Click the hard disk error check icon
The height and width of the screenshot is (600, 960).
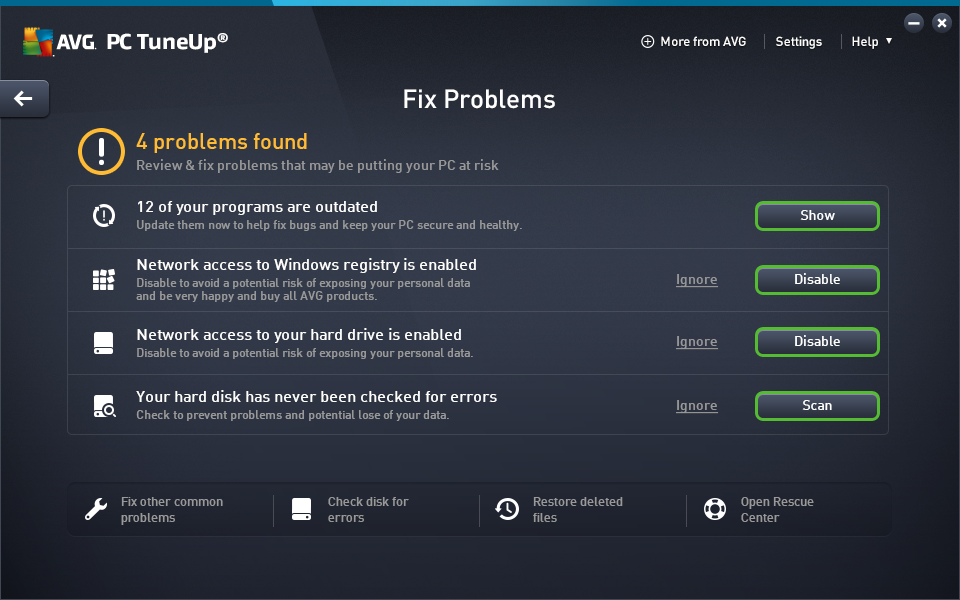click(x=104, y=406)
